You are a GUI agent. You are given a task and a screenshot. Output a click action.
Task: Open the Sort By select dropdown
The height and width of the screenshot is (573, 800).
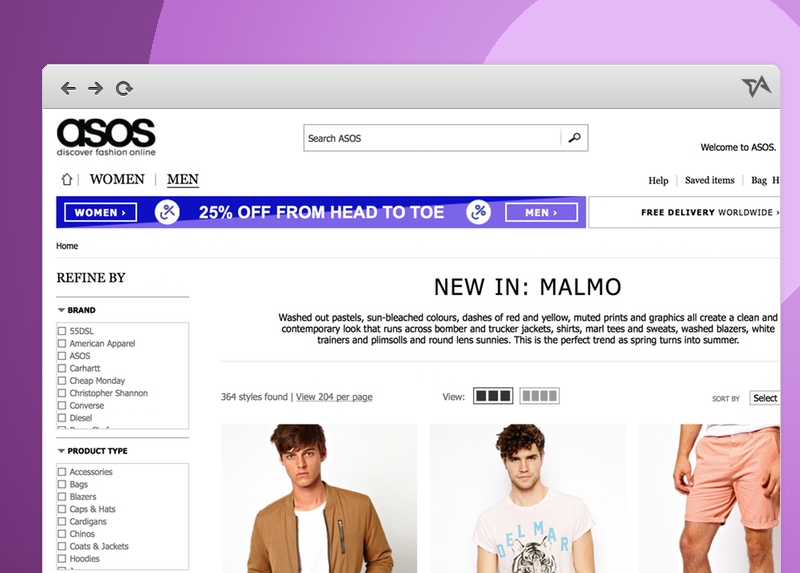pyautogui.click(x=764, y=398)
